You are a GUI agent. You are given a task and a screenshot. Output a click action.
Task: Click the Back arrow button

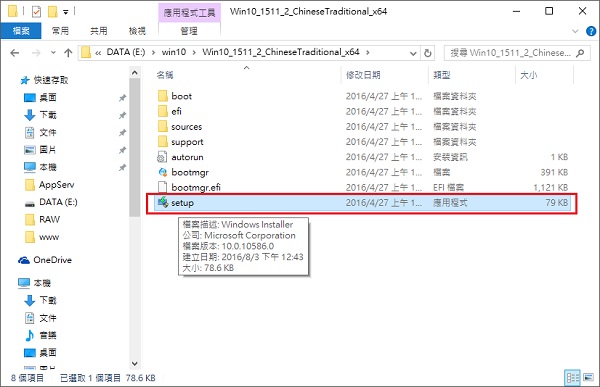tap(15, 53)
